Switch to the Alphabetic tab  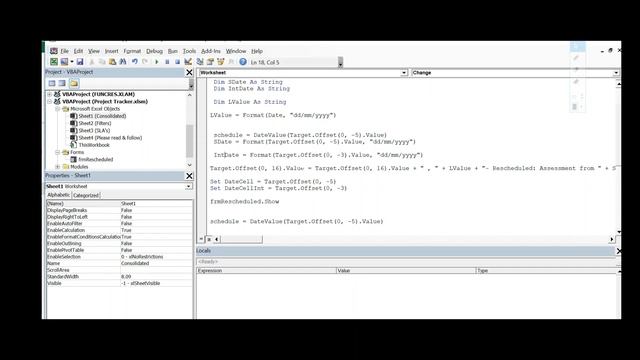click(58, 195)
